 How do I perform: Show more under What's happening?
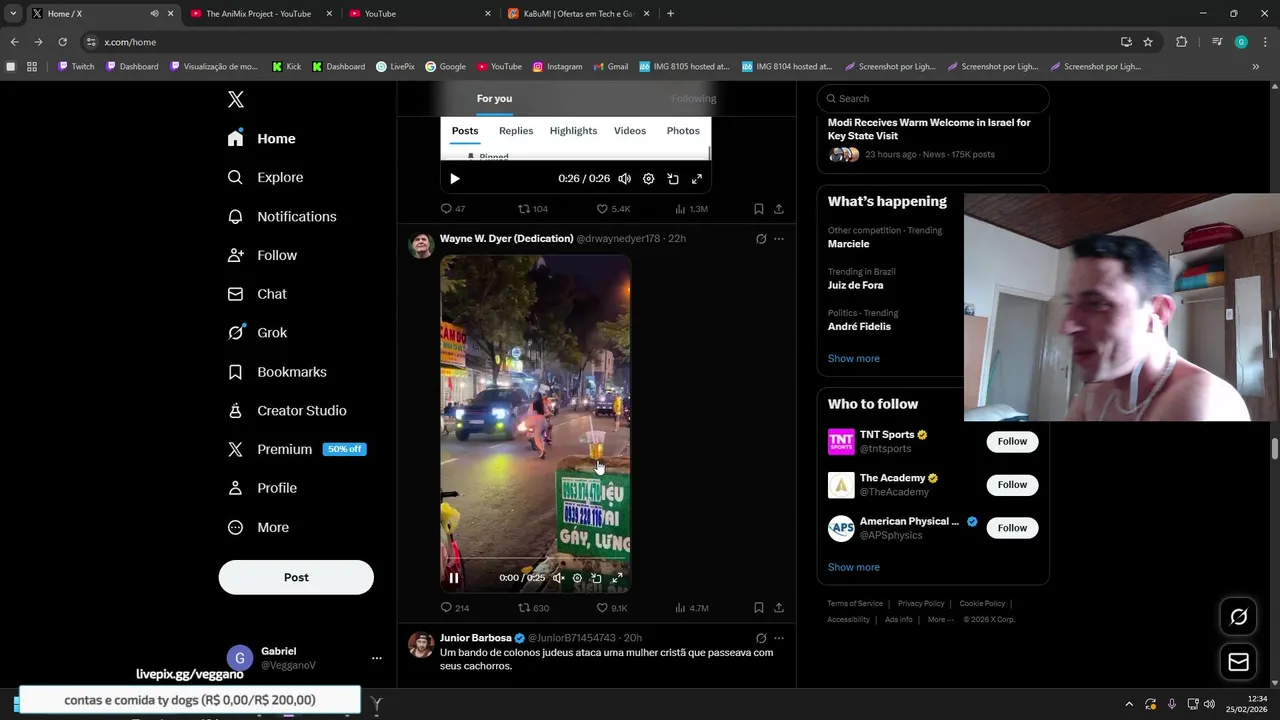coord(854,359)
